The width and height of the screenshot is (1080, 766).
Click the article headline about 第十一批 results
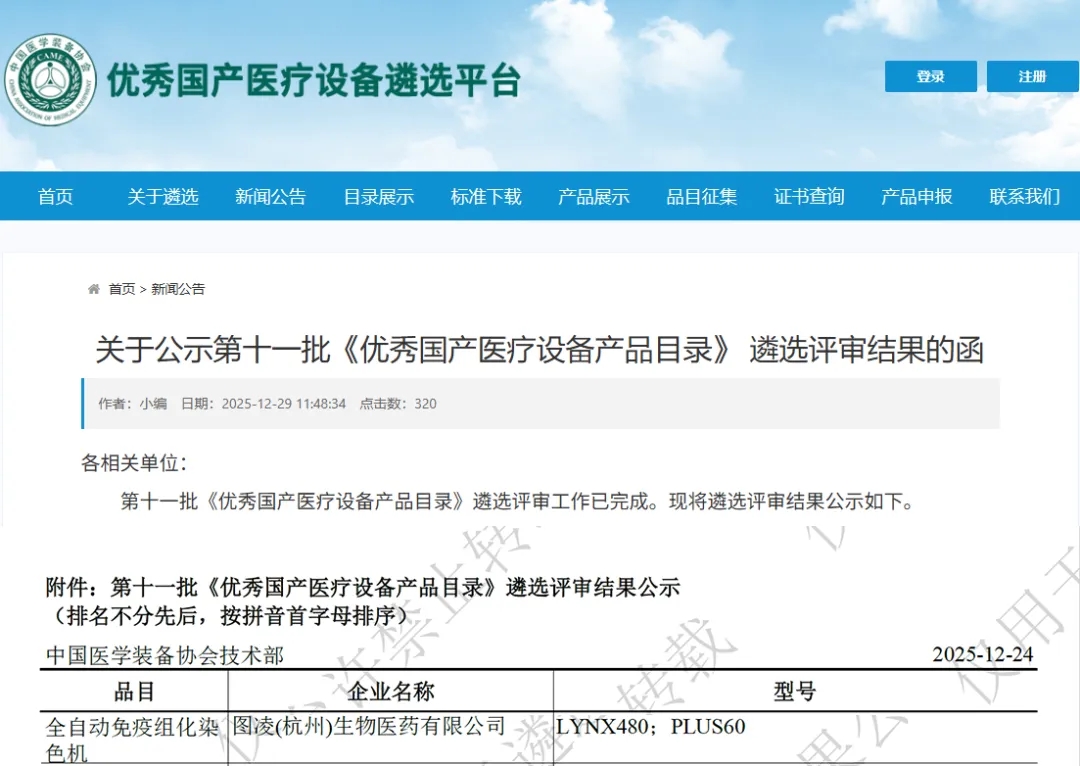(x=540, y=349)
